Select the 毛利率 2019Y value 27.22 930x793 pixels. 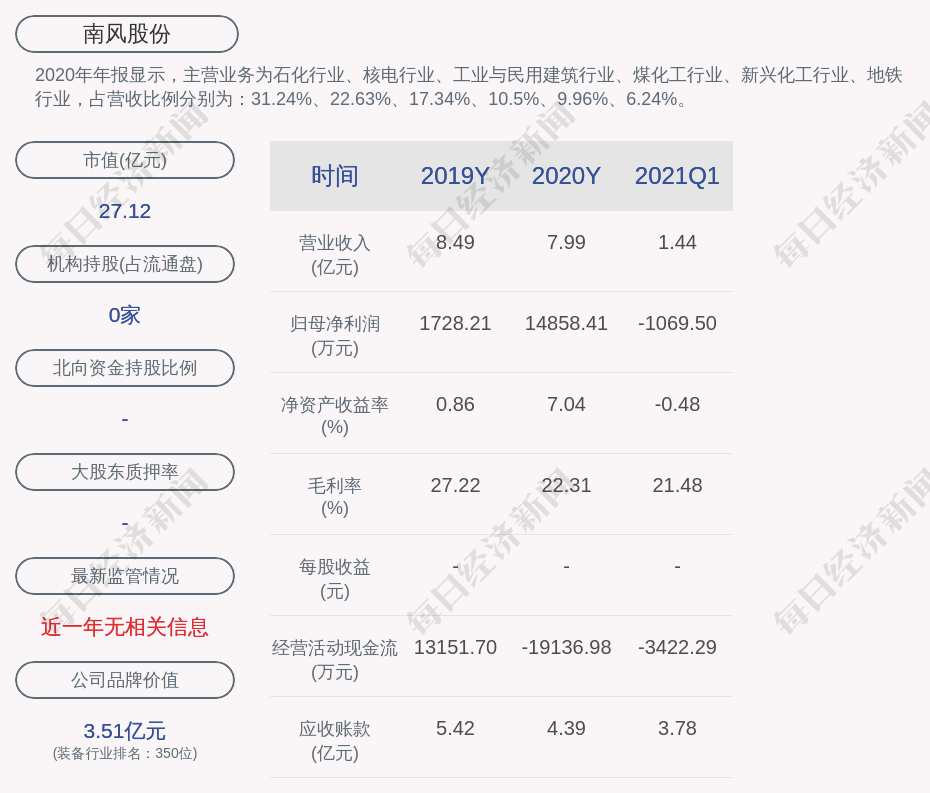[455, 486]
